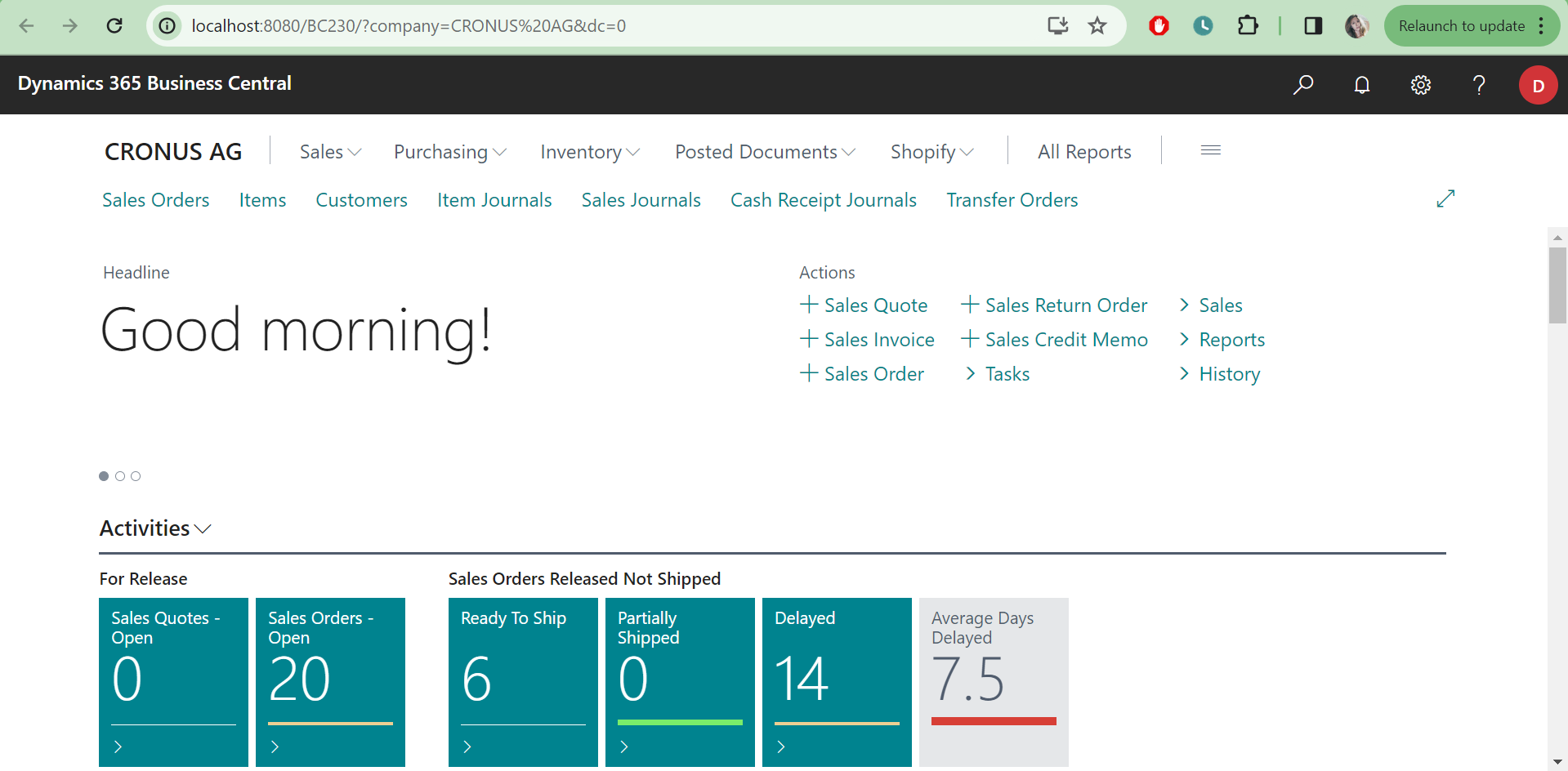
Task: Open the settings gear in header
Action: click(x=1421, y=85)
